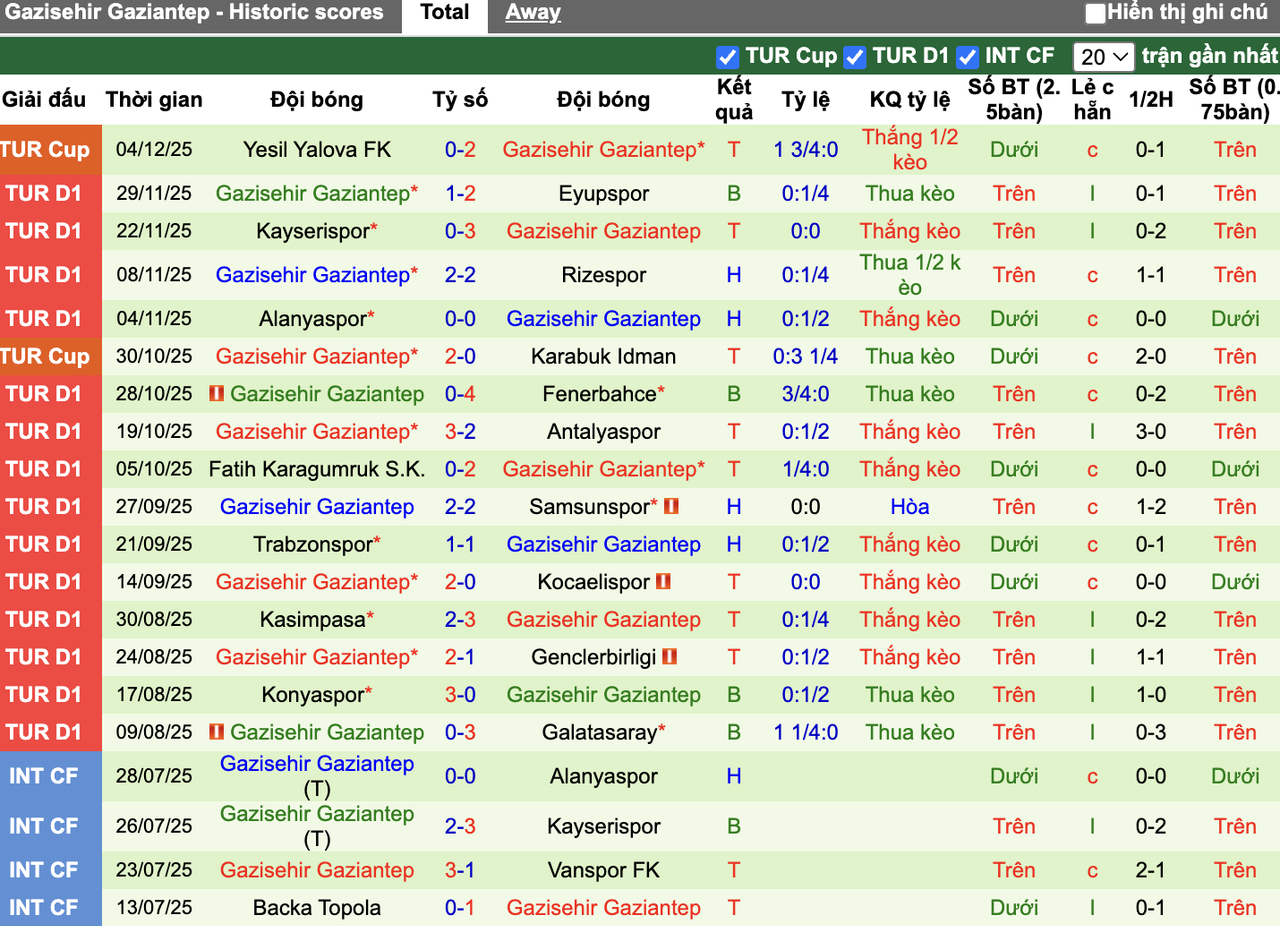This screenshot has width=1280, height=926.
Task: Open Karabuk Idman team link
Action: 604,357
